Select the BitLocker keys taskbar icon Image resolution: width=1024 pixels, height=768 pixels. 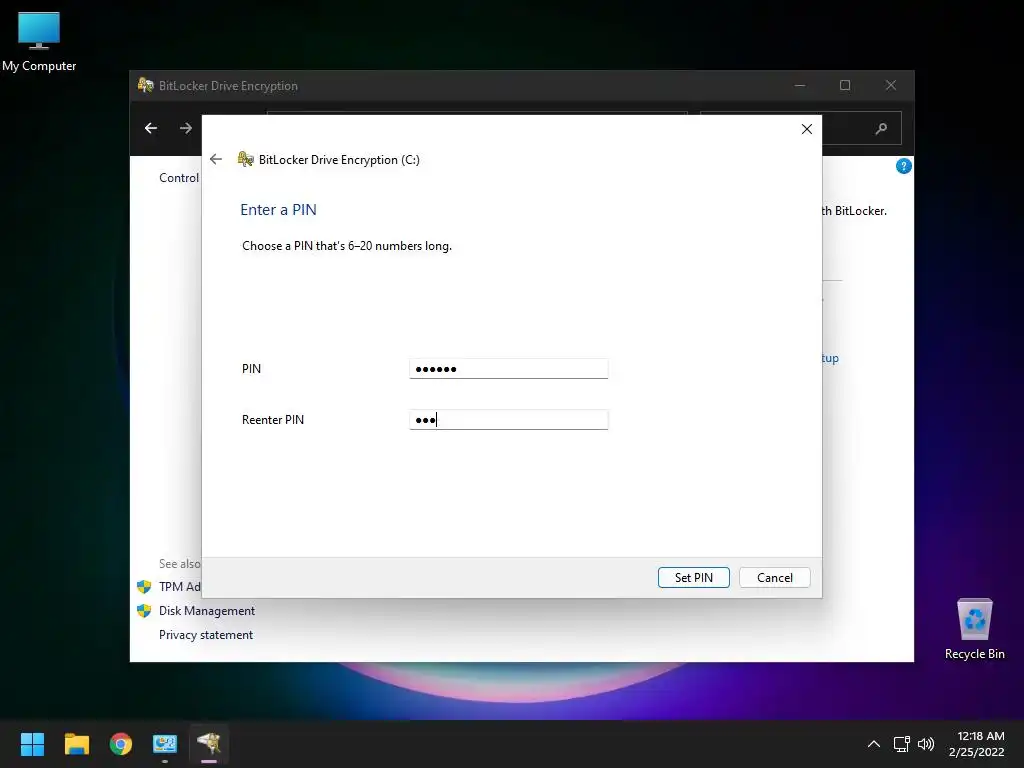209,744
